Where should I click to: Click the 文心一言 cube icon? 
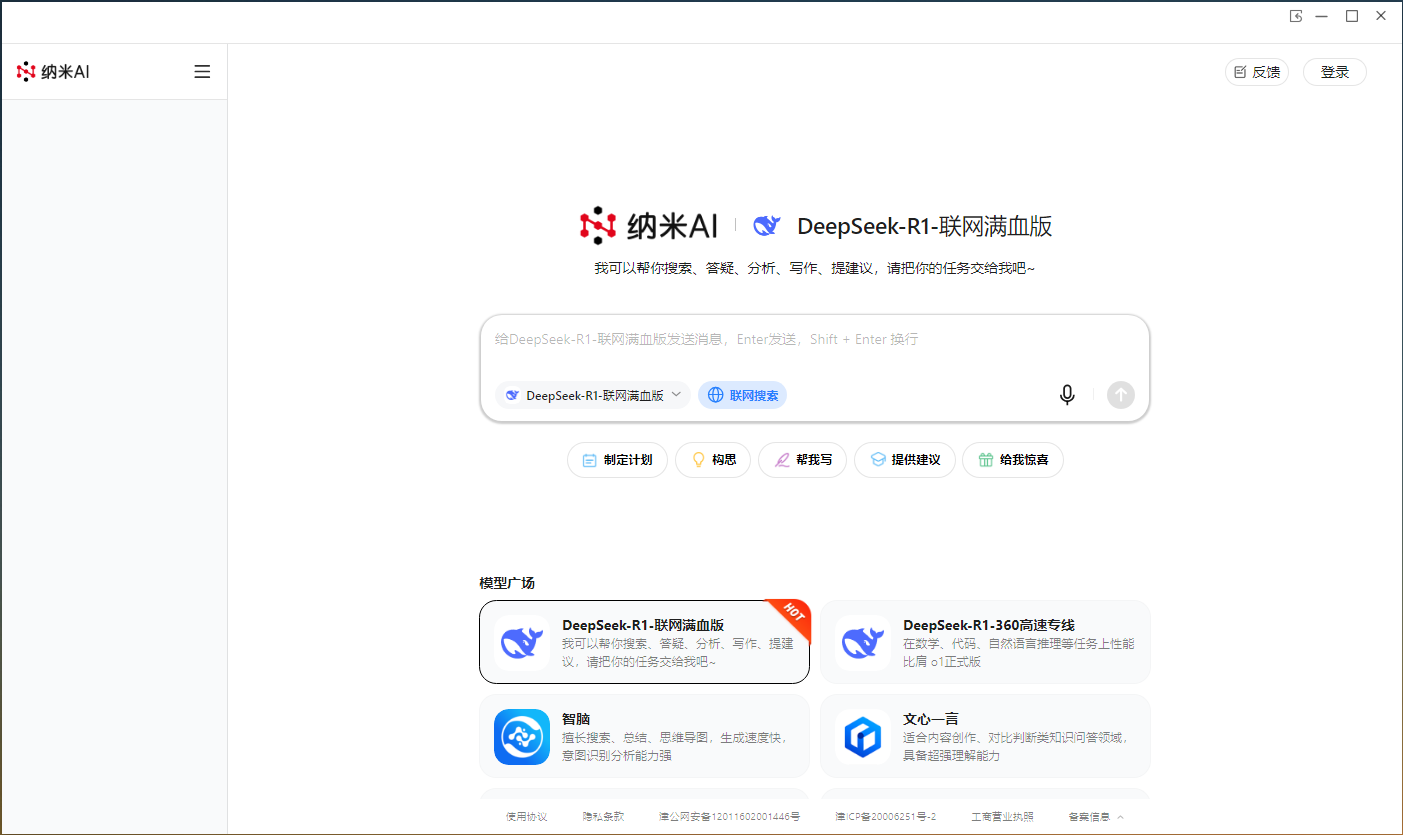tap(863, 737)
